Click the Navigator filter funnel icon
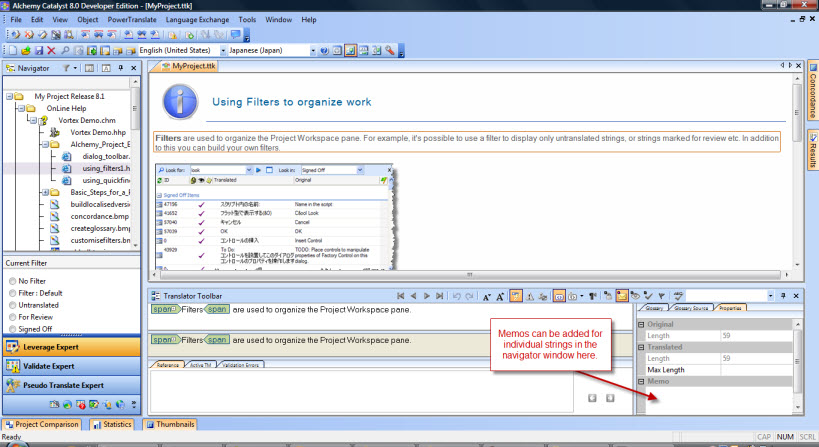819x447 pixels. click(66, 68)
